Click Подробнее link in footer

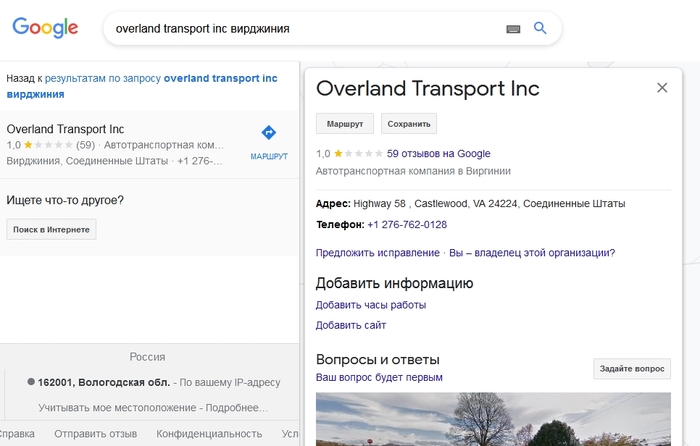coord(237,408)
